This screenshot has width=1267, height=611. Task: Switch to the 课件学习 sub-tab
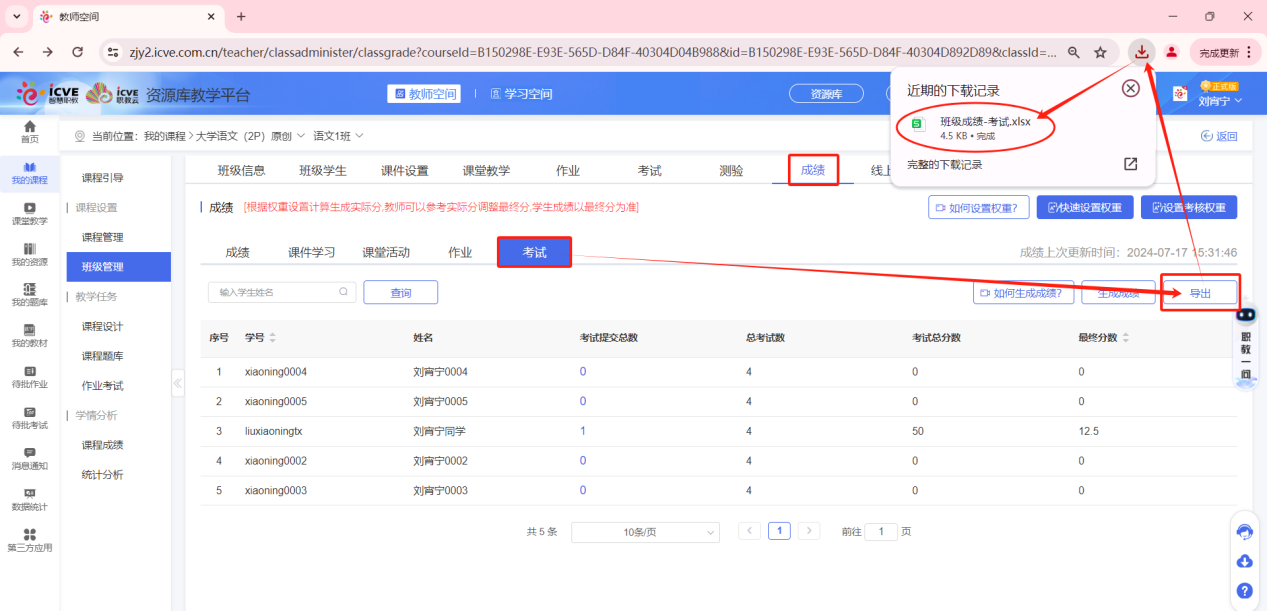[311, 252]
